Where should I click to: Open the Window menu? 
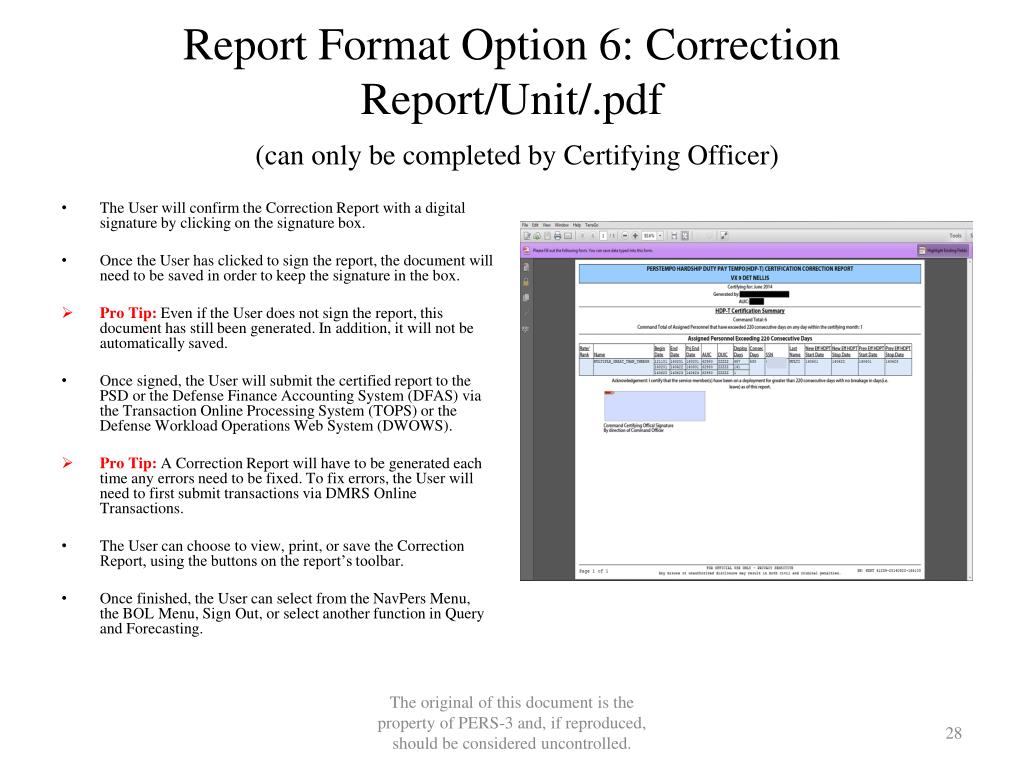point(562,225)
